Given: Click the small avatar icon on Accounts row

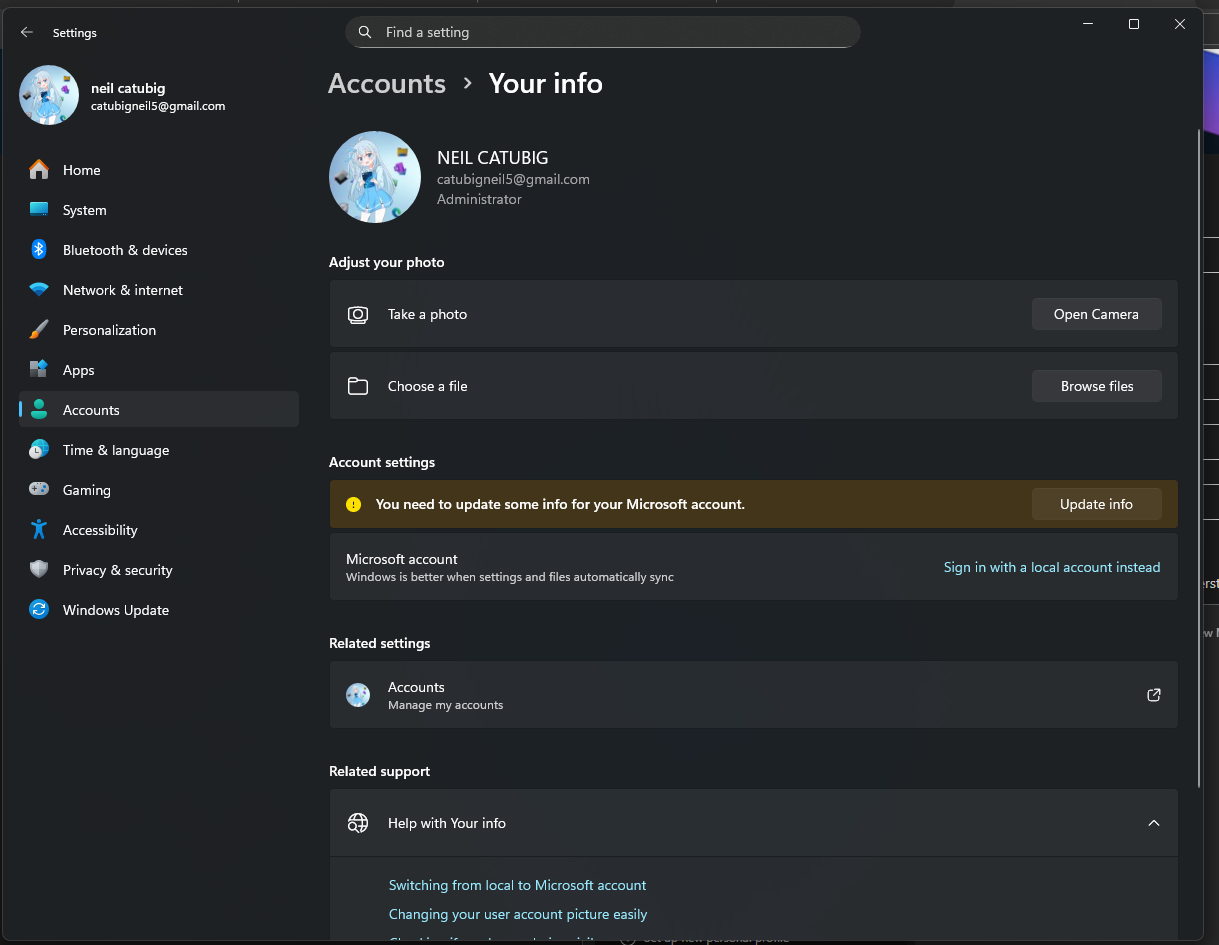Looking at the screenshot, I should (x=358, y=695).
